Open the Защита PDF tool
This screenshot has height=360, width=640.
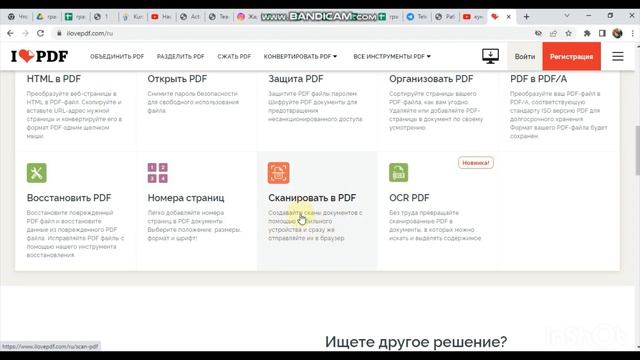click(x=296, y=79)
